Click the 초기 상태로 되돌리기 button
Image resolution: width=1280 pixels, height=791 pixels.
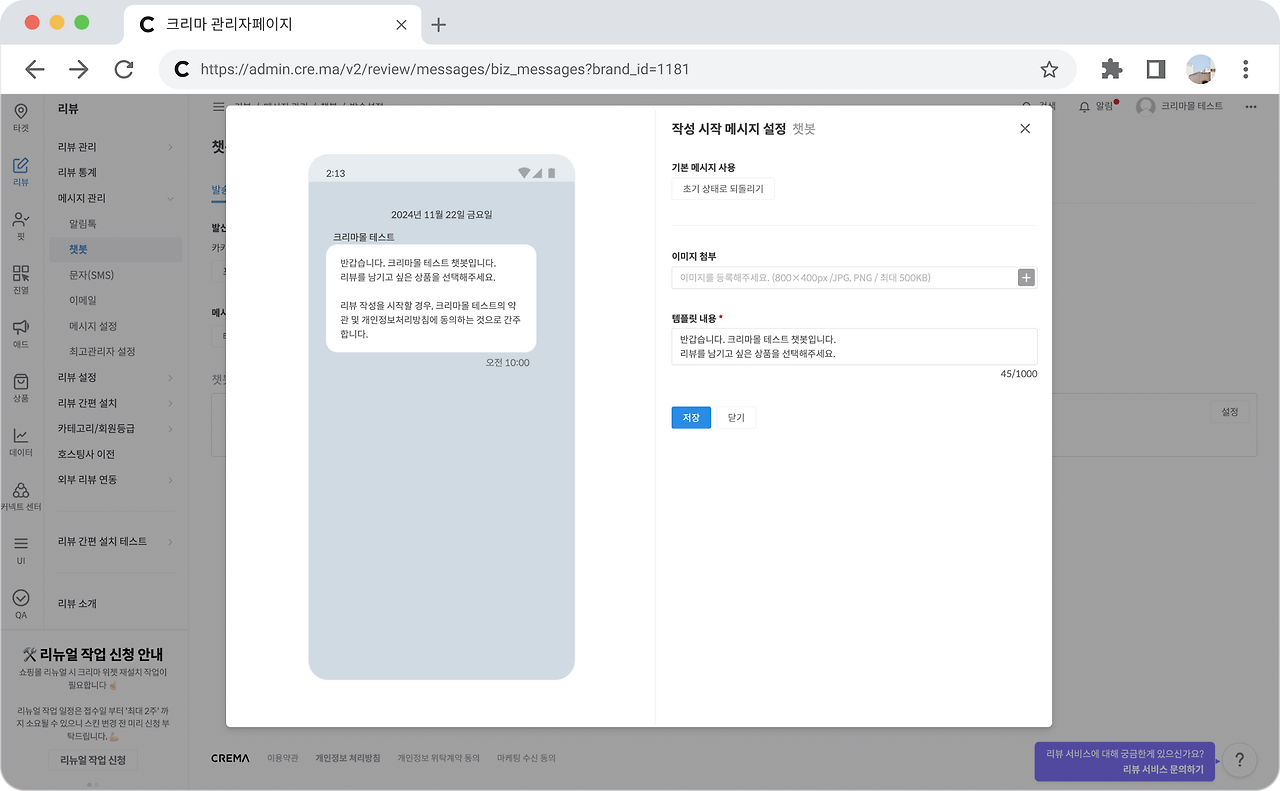click(x=723, y=189)
